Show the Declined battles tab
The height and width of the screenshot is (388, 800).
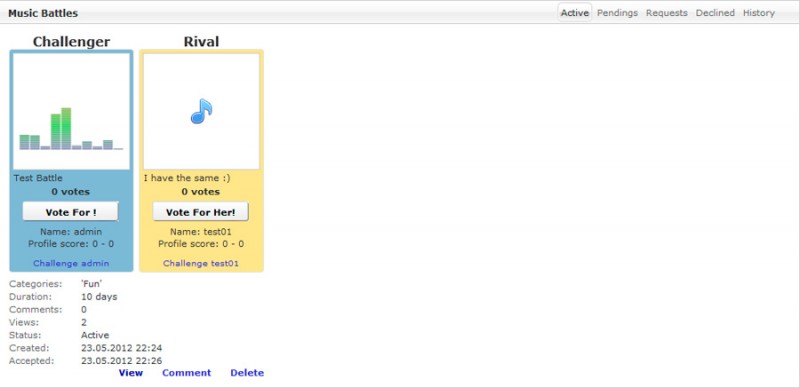715,13
